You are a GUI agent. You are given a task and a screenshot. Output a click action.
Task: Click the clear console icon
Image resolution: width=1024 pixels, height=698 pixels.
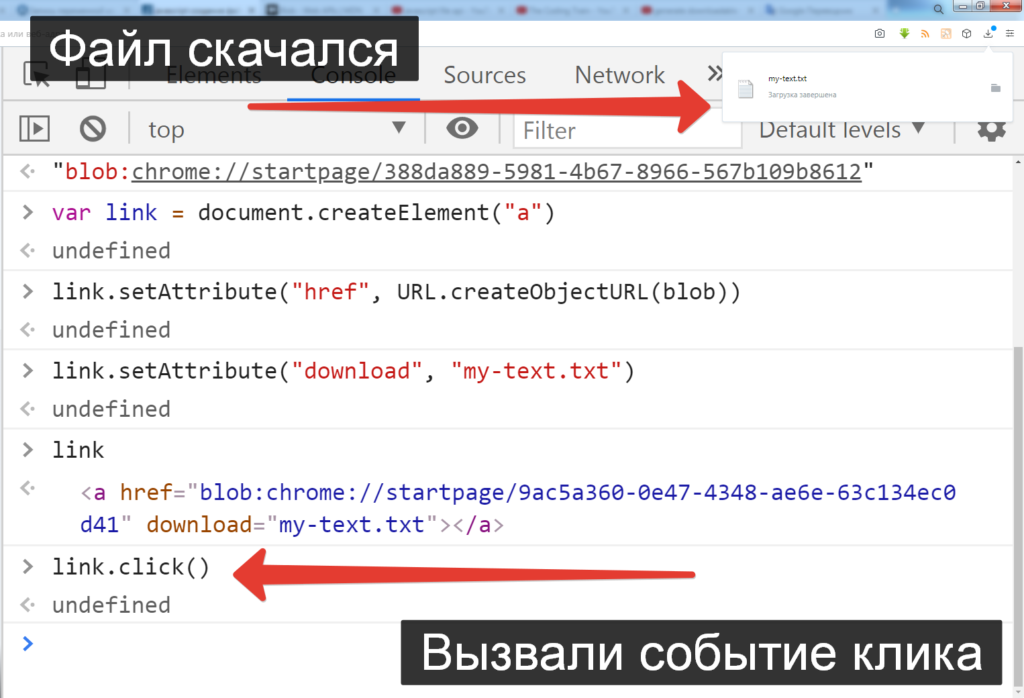[93, 129]
